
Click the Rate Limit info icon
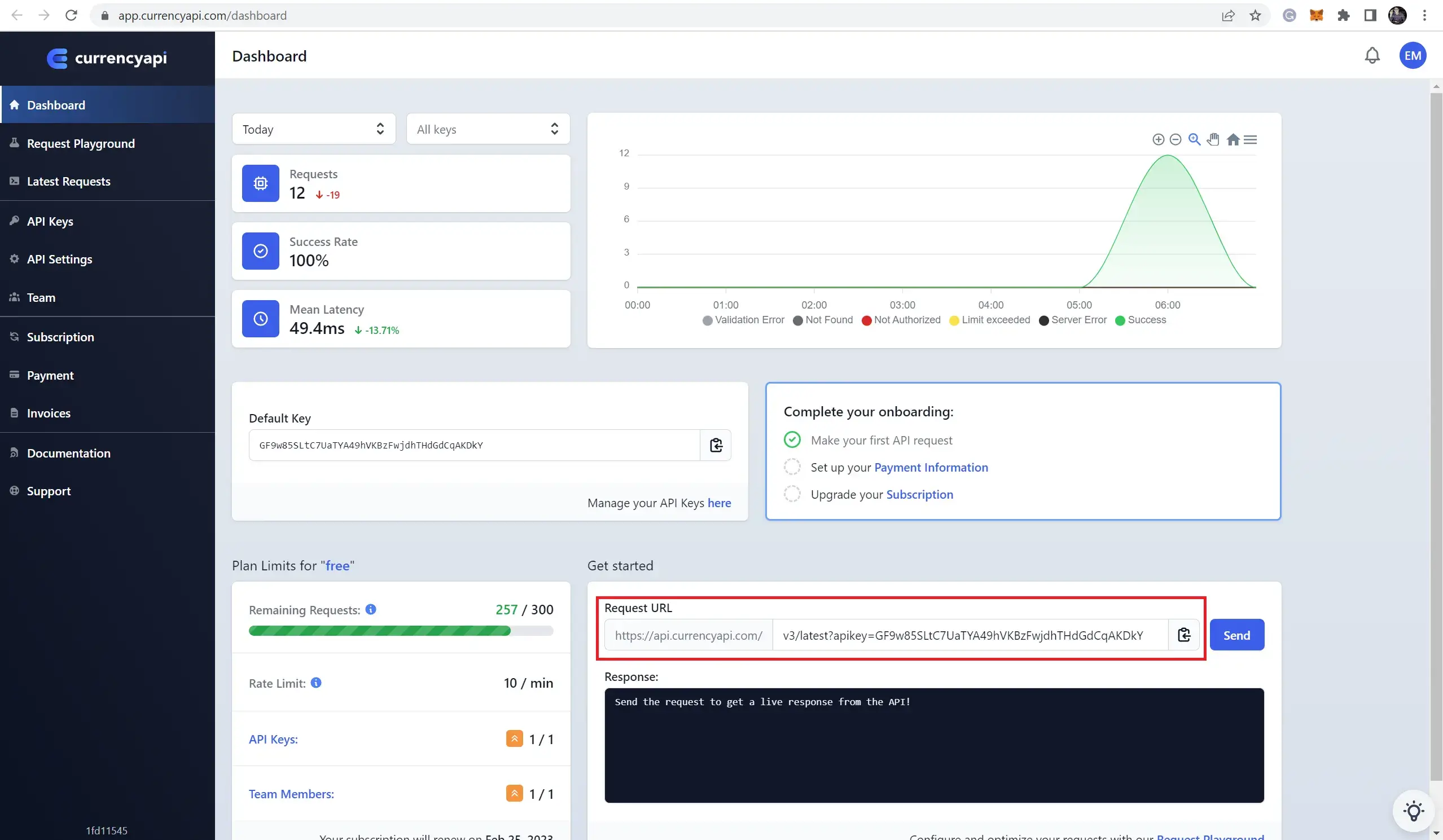click(315, 683)
